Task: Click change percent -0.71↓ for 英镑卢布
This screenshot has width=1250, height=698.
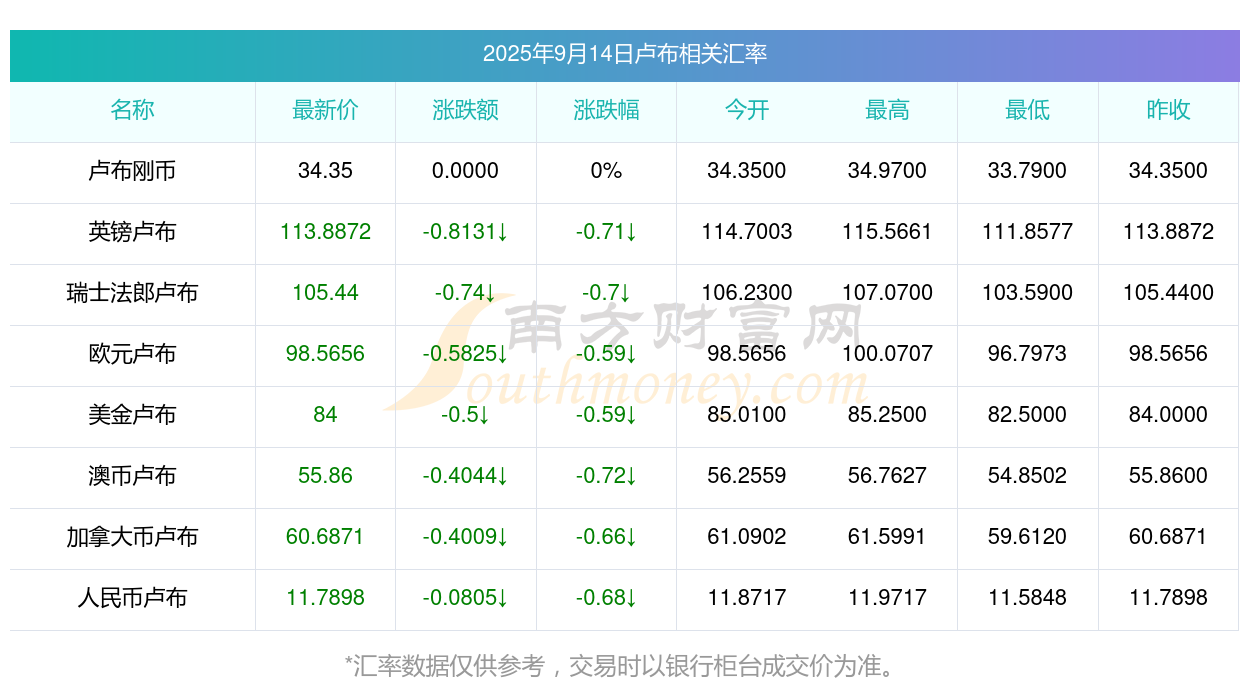Action: point(606,232)
